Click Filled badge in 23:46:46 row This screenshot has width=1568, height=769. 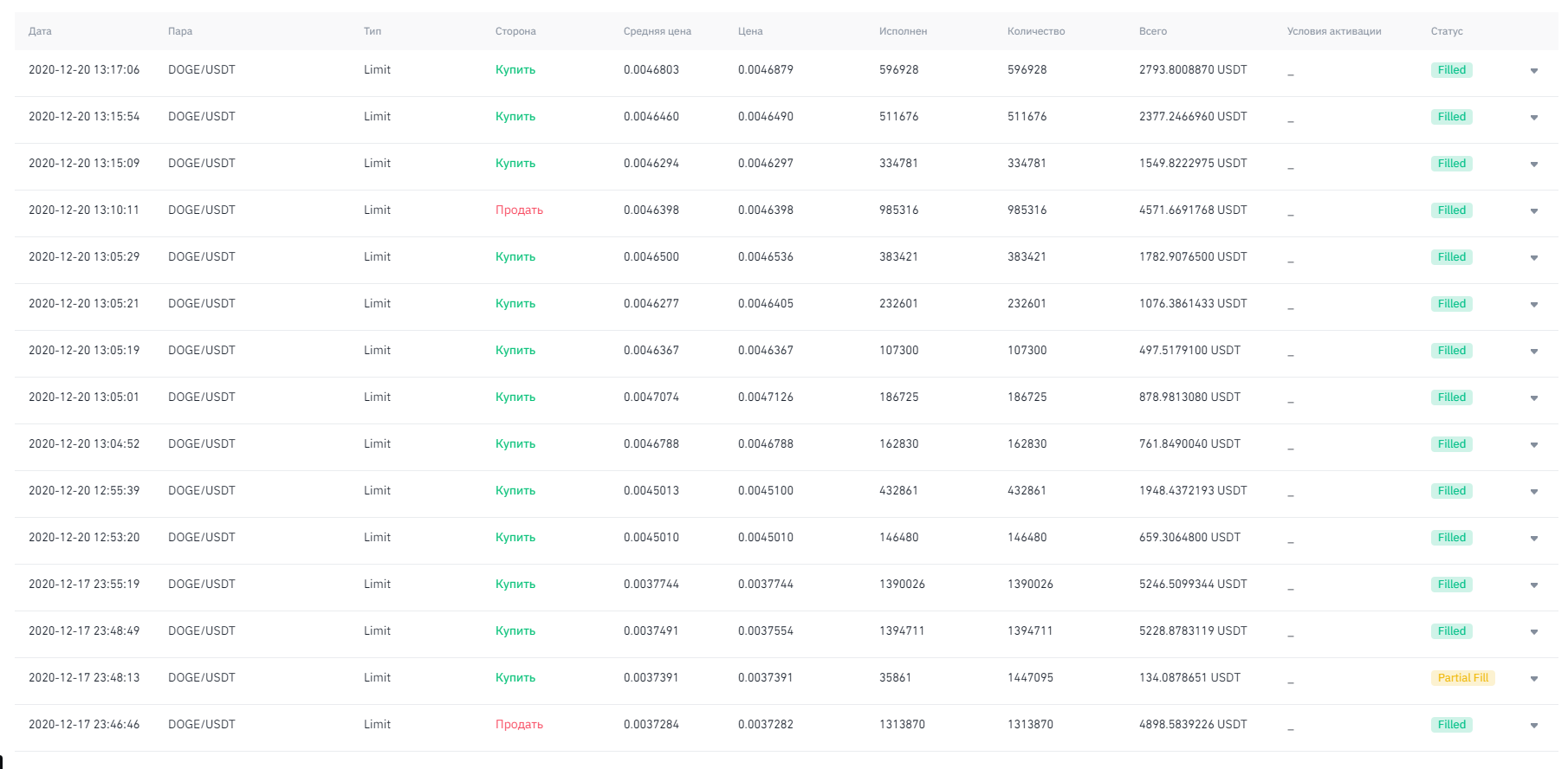(x=1452, y=725)
